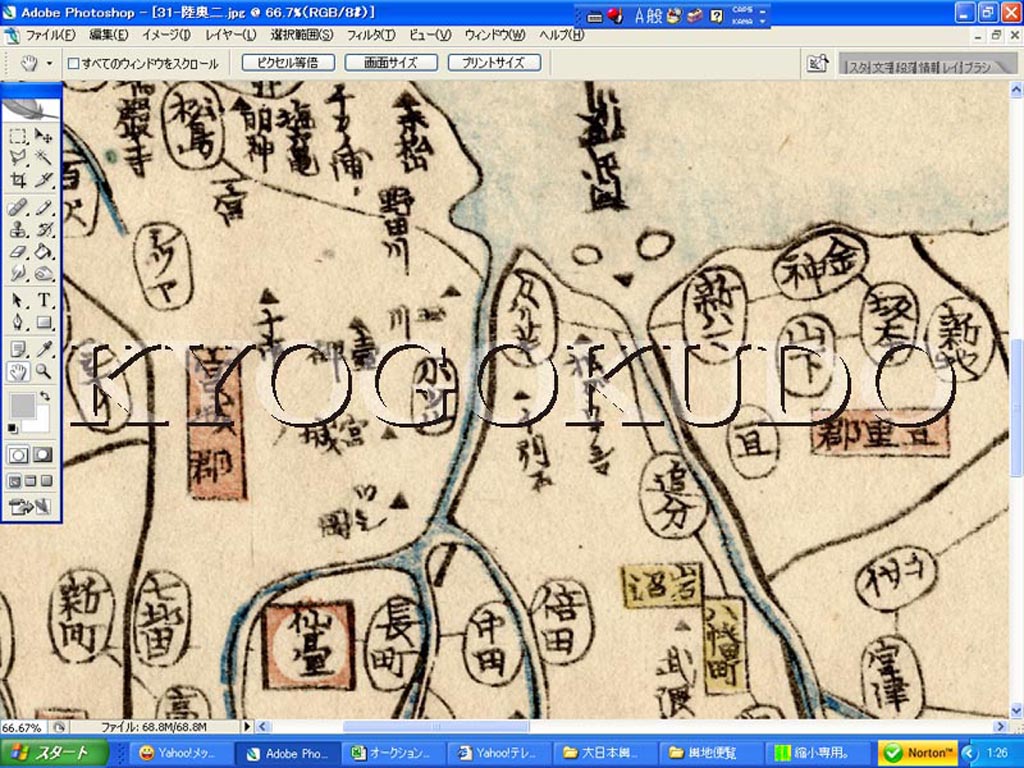
Task: Open the レイヤー menu
Action: pyautogui.click(x=231, y=35)
